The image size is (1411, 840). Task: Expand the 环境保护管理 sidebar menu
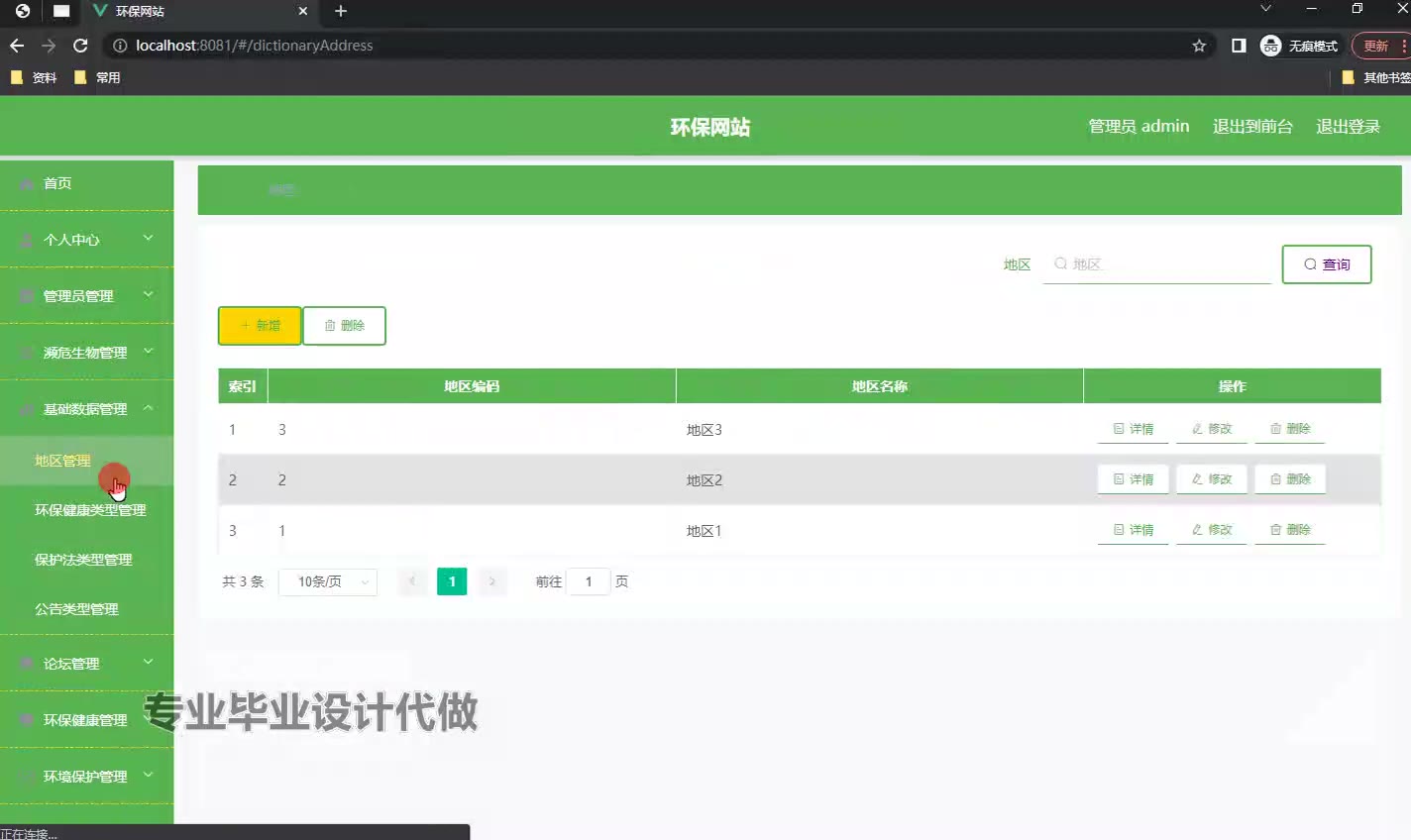click(x=86, y=776)
